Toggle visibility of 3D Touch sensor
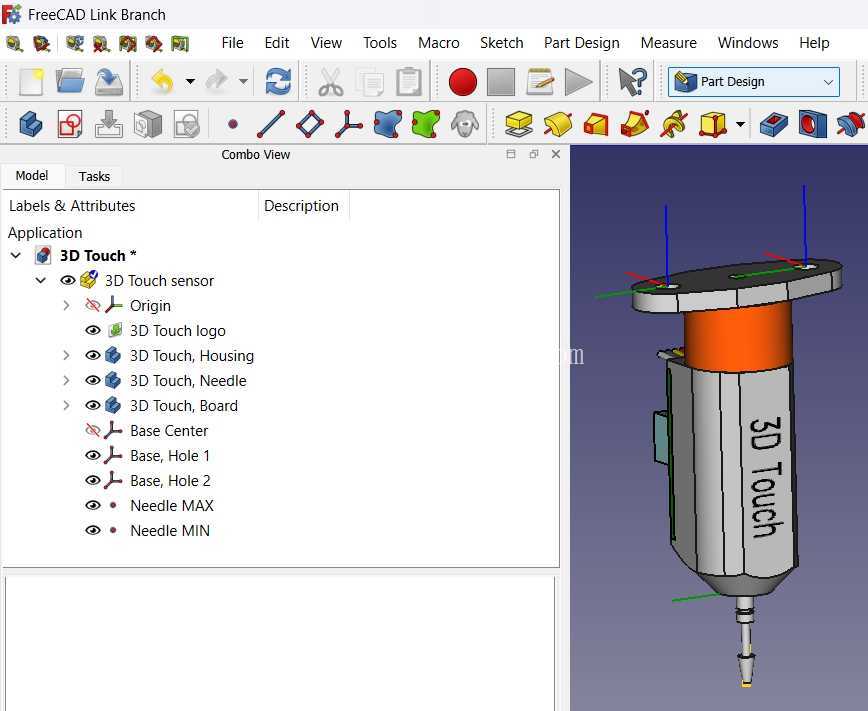 [68, 281]
